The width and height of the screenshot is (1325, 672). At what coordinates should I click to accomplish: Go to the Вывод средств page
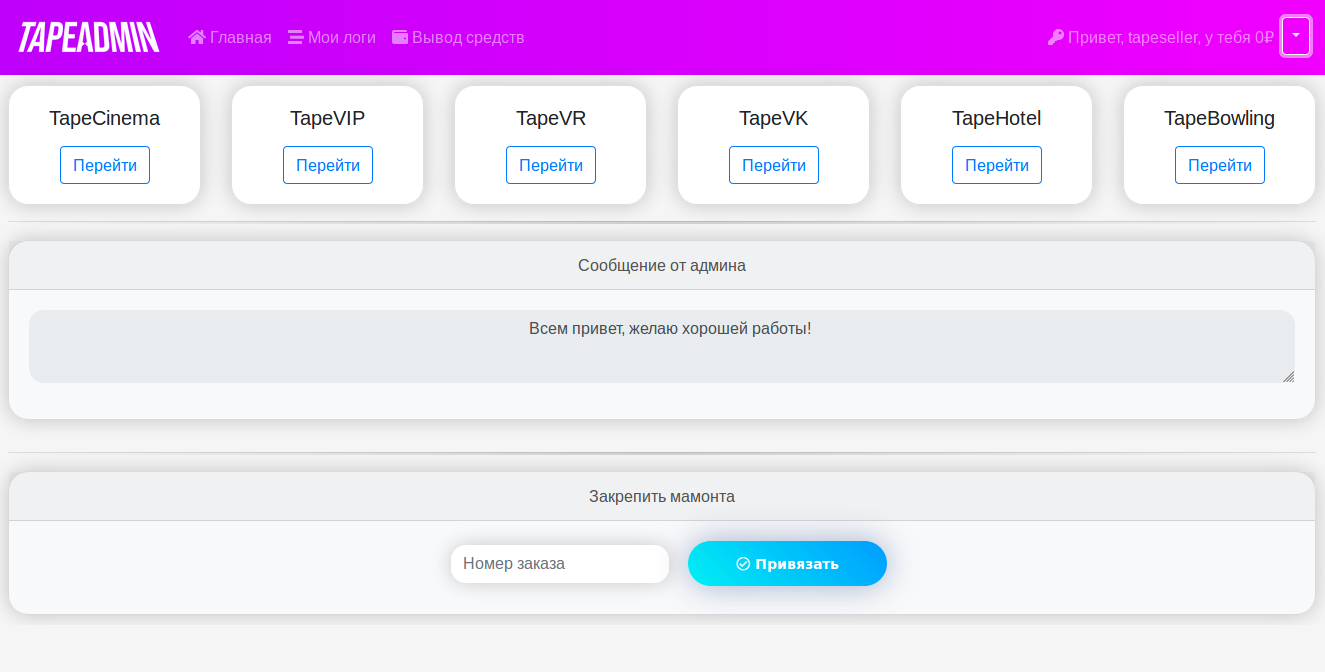pos(467,37)
